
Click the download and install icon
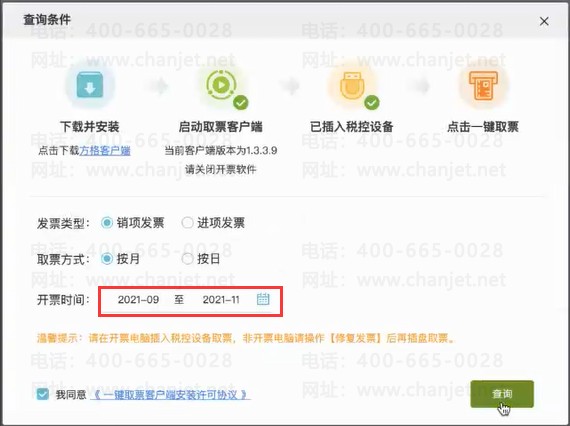(x=90, y=85)
